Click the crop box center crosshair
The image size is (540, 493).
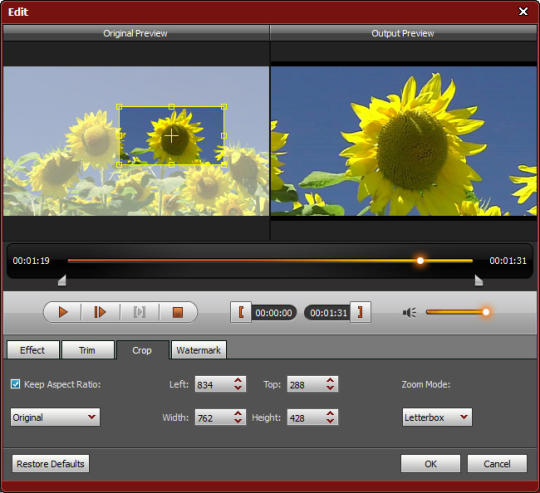(171, 136)
